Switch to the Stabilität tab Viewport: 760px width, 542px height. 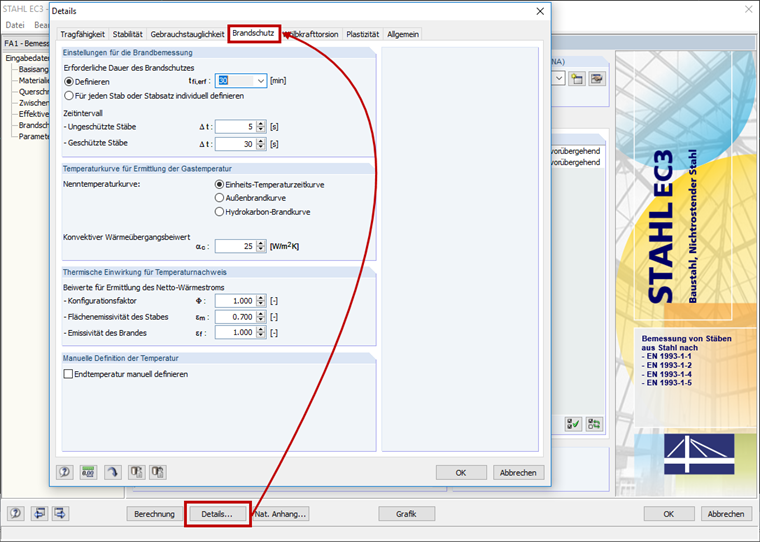click(x=127, y=34)
